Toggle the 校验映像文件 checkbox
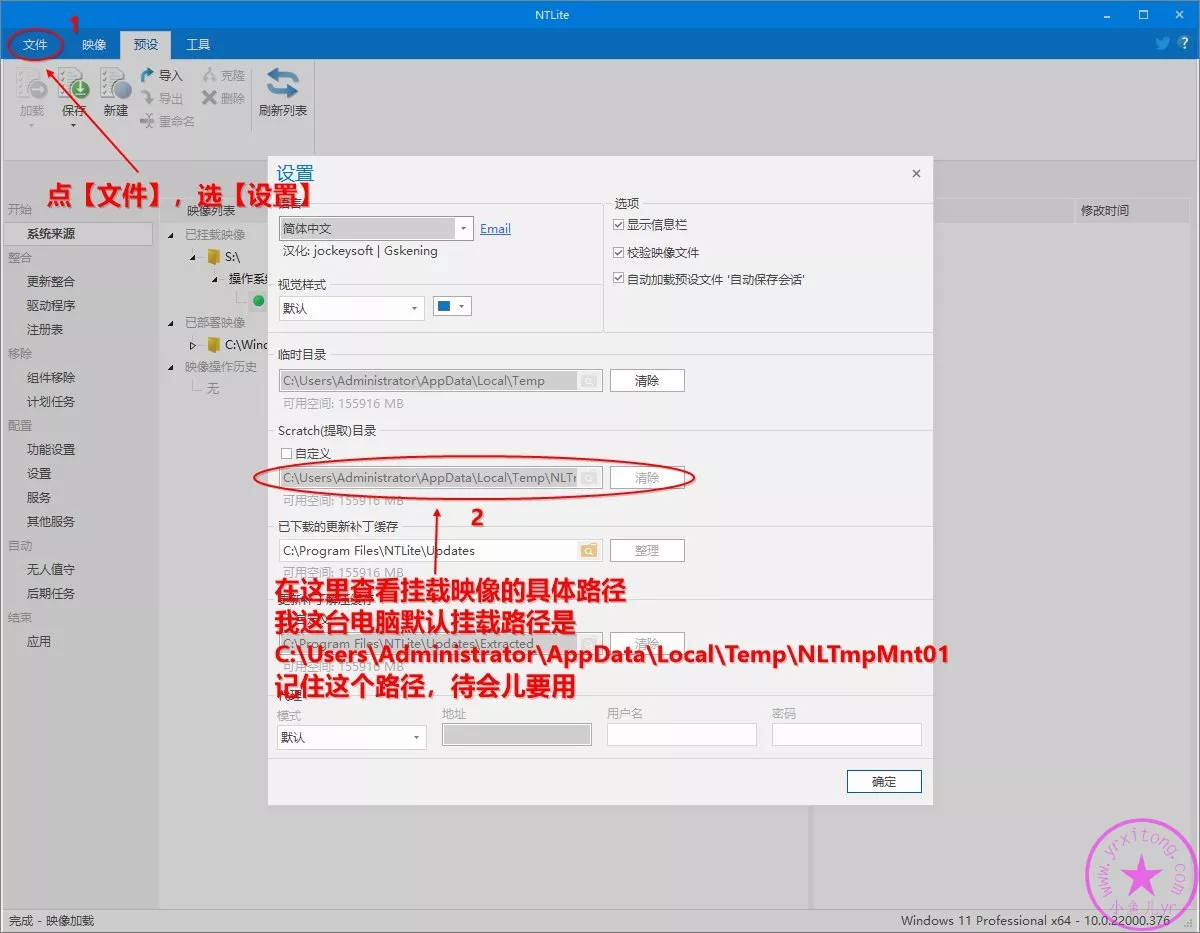The width and height of the screenshot is (1200, 933). click(x=619, y=252)
